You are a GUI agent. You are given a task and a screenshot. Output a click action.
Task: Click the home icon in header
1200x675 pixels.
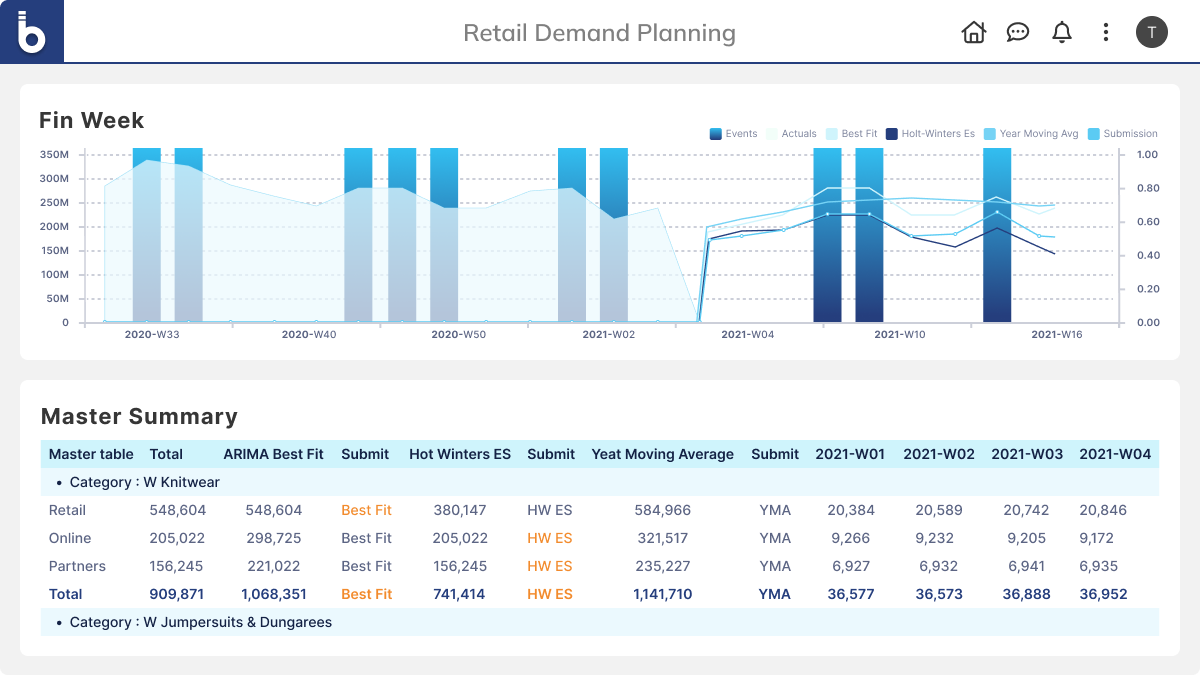(973, 32)
